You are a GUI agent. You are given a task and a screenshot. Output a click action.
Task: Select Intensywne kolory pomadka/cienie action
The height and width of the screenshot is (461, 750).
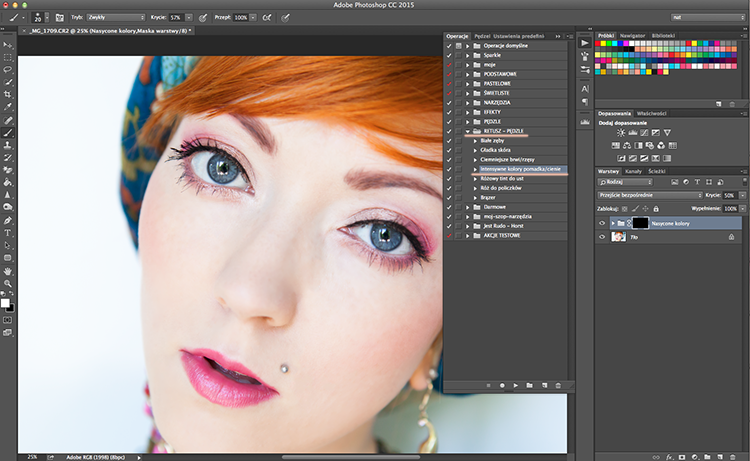(520, 169)
